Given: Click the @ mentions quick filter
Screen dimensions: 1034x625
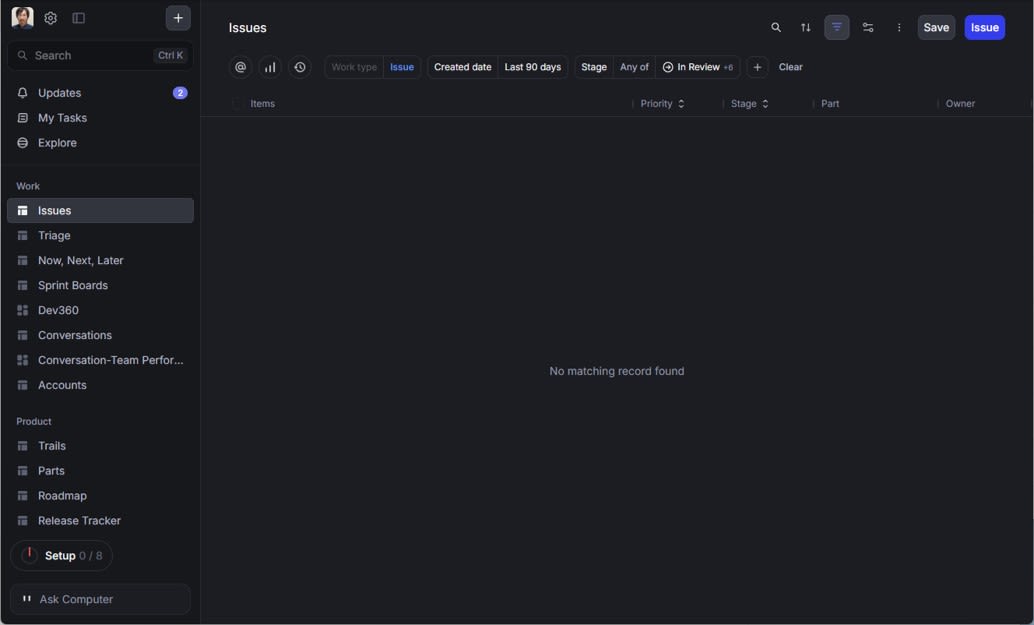Looking at the screenshot, I should tap(241, 67).
